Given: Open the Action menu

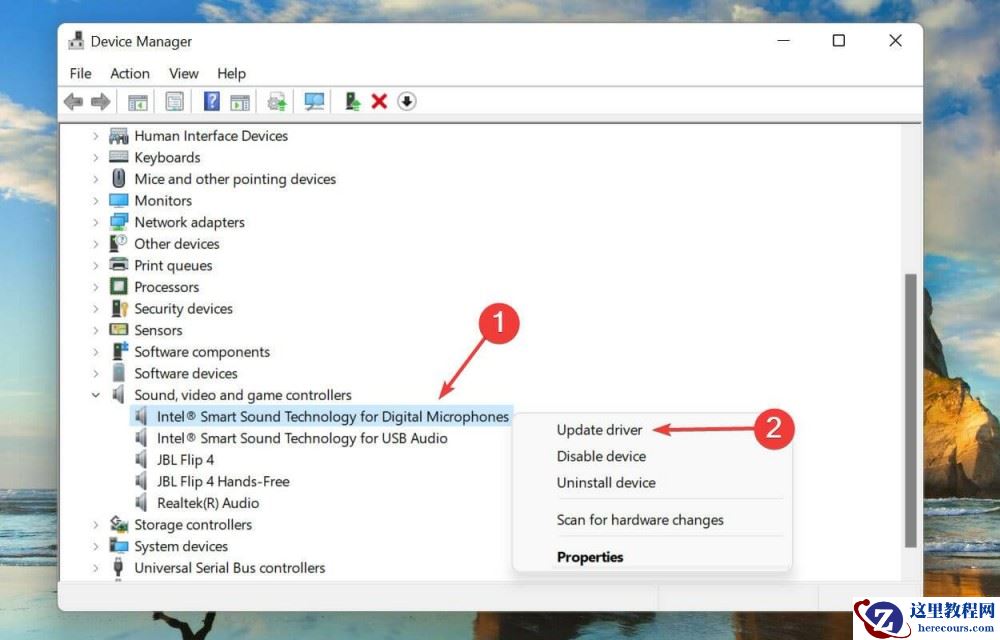Looking at the screenshot, I should pyautogui.click(x=130, y=73).
